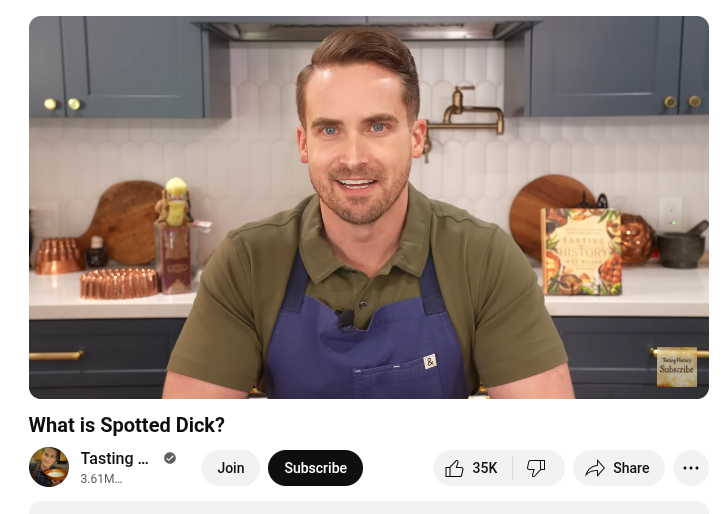725x514 pixels.
Task: Click the video title What is Spotted Dick?
Action: (x=127, y=425)
